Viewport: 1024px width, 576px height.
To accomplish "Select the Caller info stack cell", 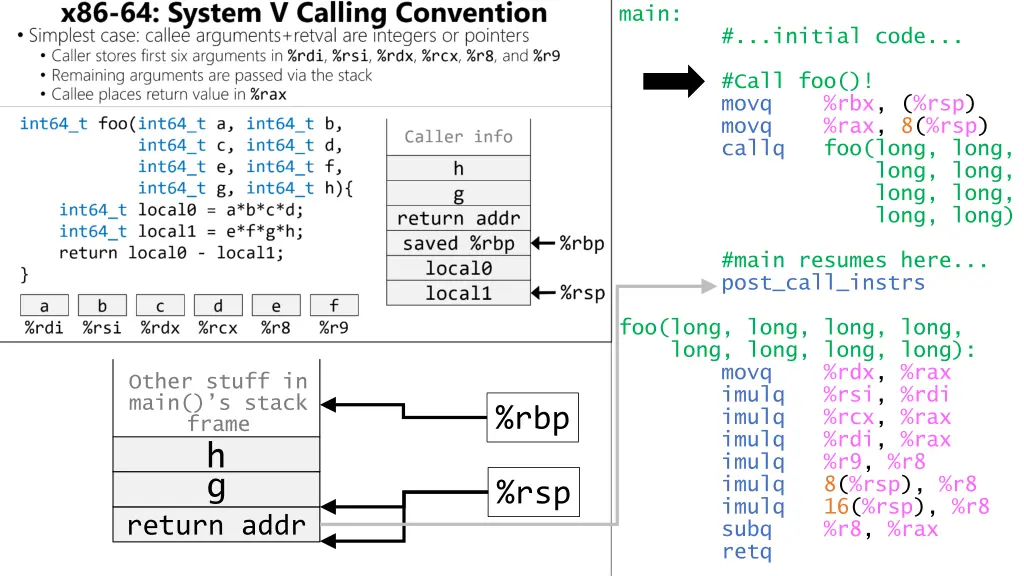I will 458,137.
